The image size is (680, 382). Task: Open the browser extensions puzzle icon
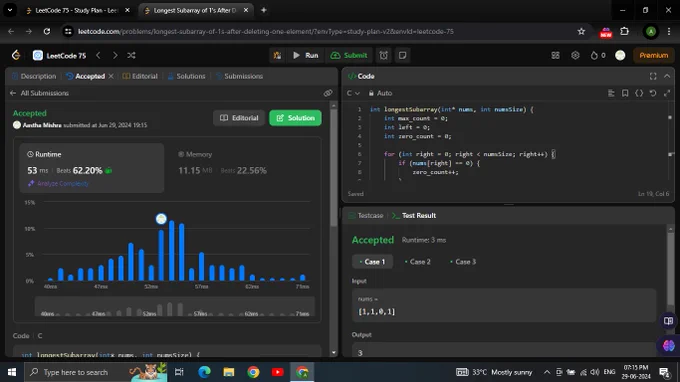[624, 31]
